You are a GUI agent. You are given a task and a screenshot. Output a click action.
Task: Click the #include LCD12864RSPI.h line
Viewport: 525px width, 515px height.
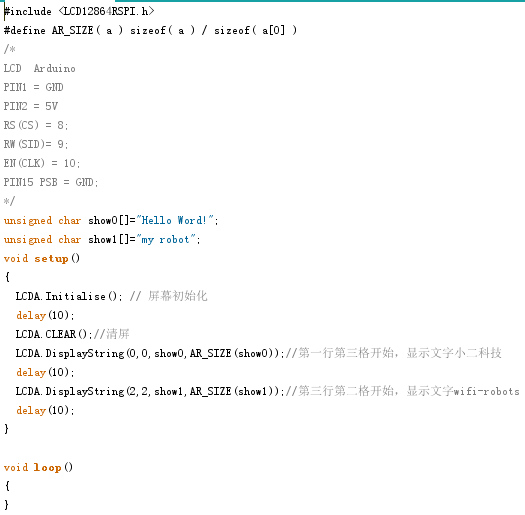(79, 12)
